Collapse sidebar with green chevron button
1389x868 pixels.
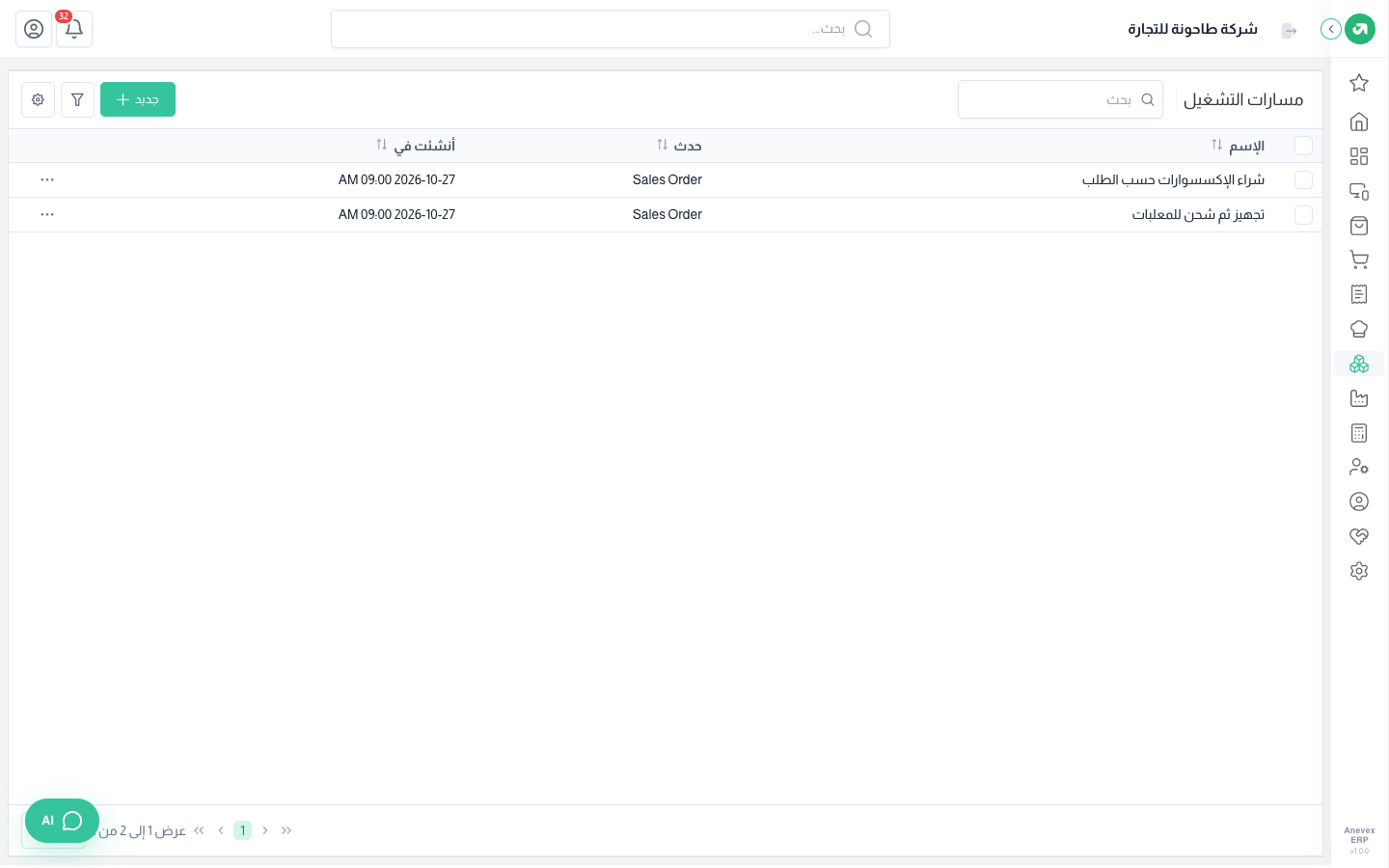coord(1331,29)
